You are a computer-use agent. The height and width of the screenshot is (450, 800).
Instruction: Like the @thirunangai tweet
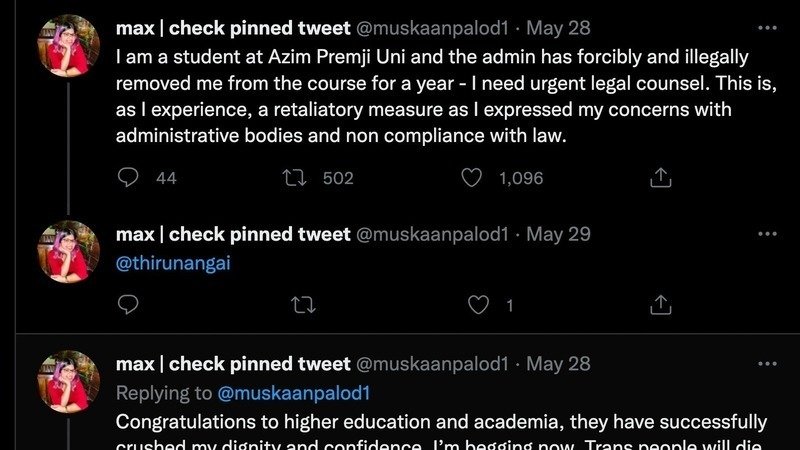point(479,304)
